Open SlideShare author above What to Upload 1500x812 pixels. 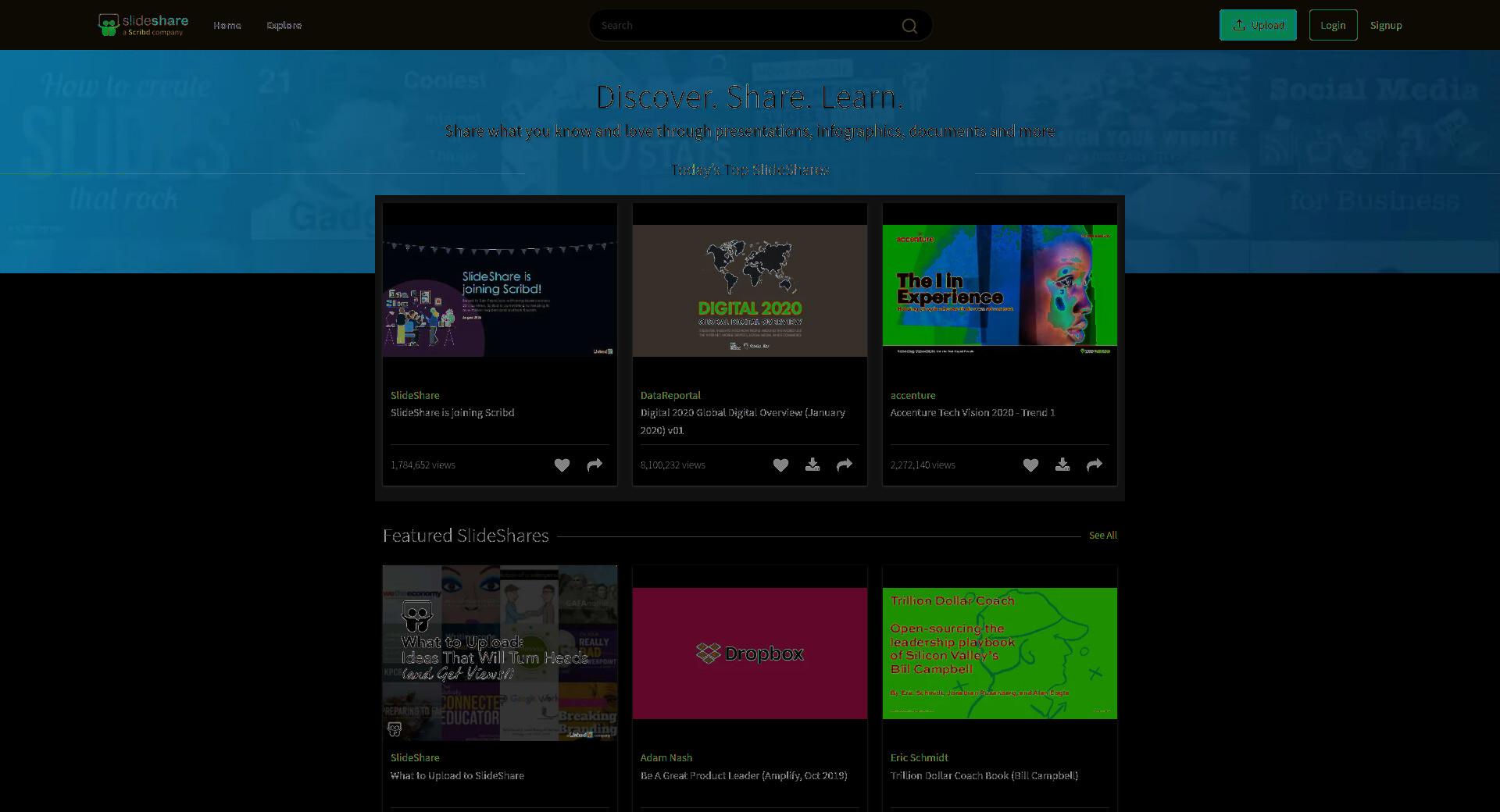click(415, 757)
